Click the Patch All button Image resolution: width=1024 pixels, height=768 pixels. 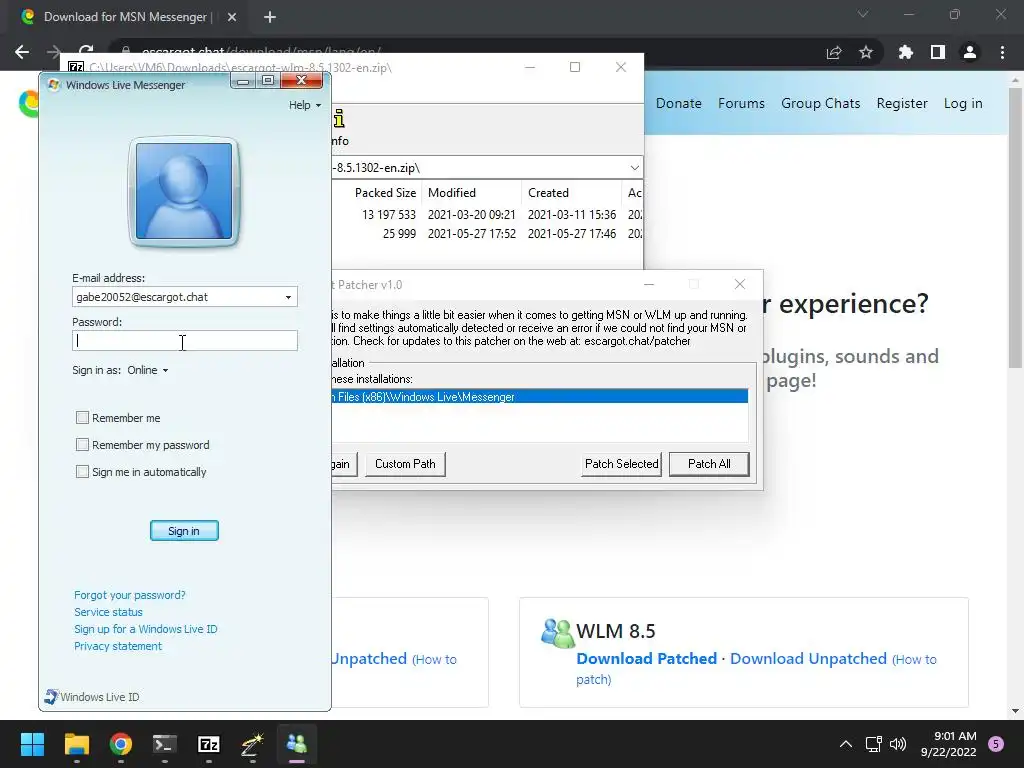709,464
